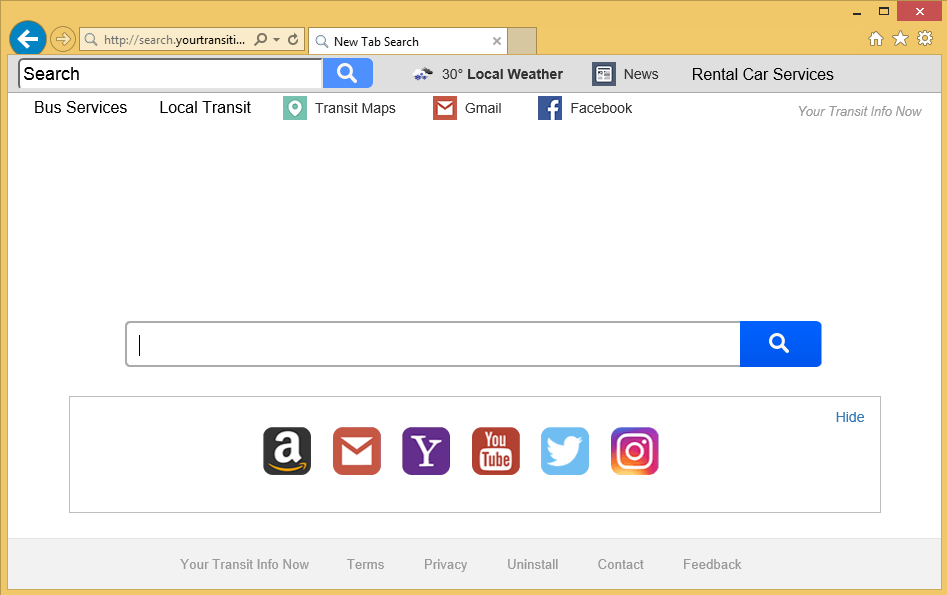This screenshot has width=947, height=595.
Task: Click the weather cloud icon
Action: [x=423, y=74]
